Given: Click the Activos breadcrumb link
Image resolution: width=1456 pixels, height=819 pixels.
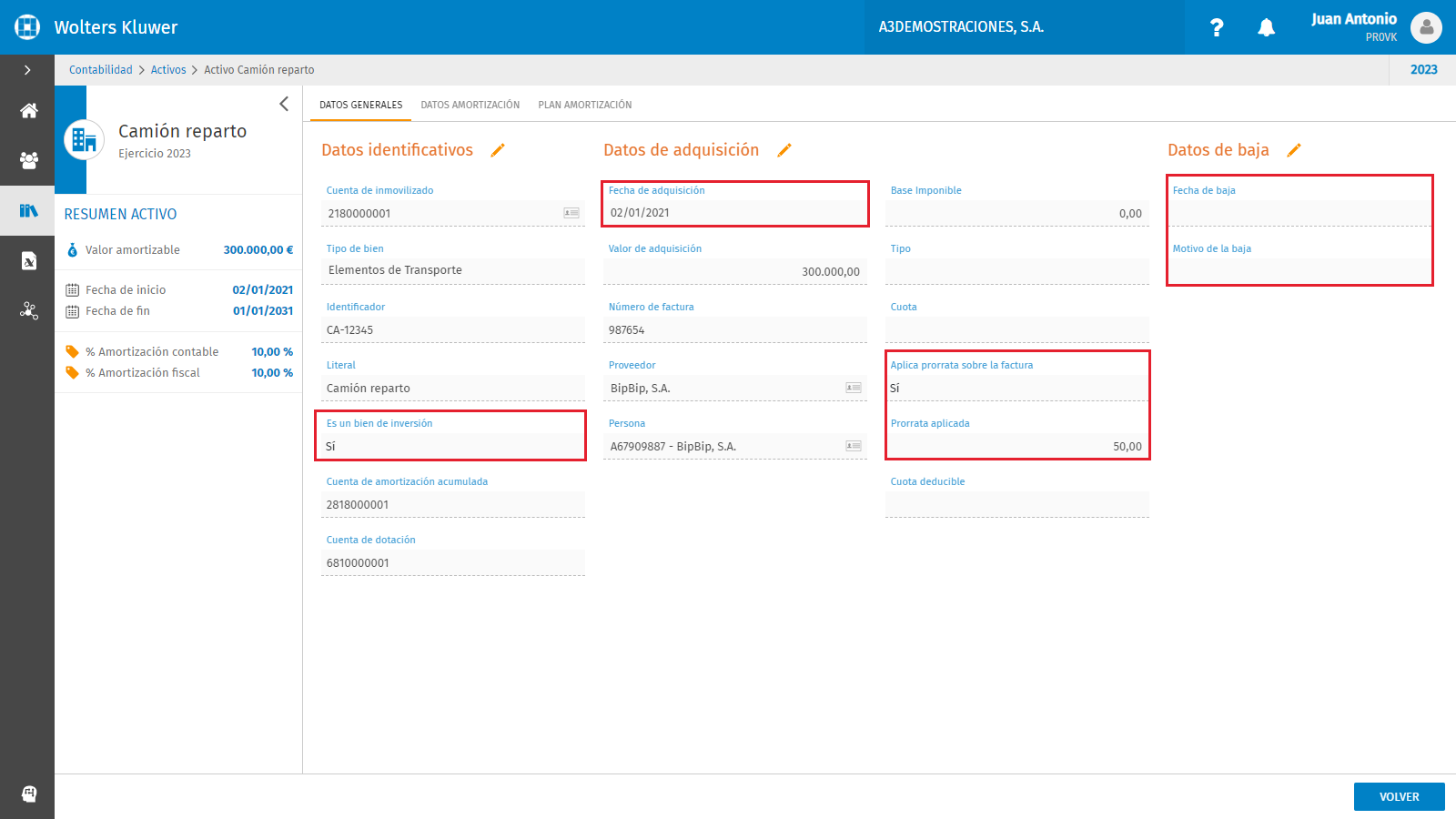Looking at the screenshot, I should pyautogui.click(x=168, y=70).
